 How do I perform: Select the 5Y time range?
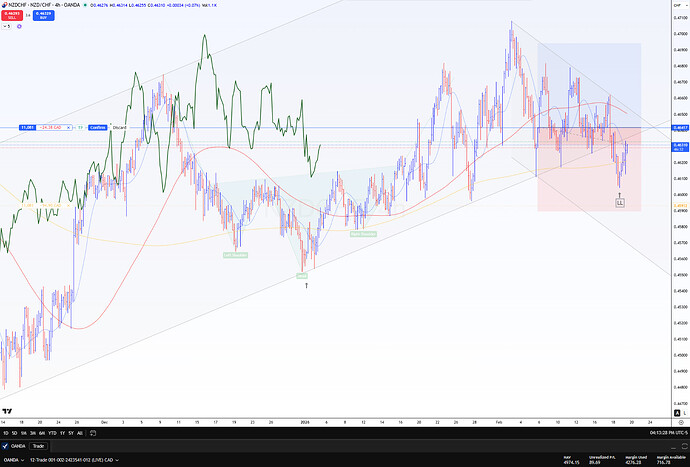tap(71, 433)
